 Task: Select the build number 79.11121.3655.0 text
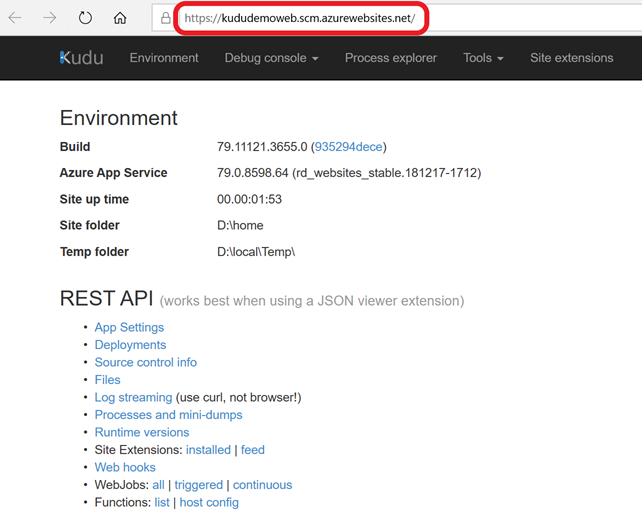point(262,147)
